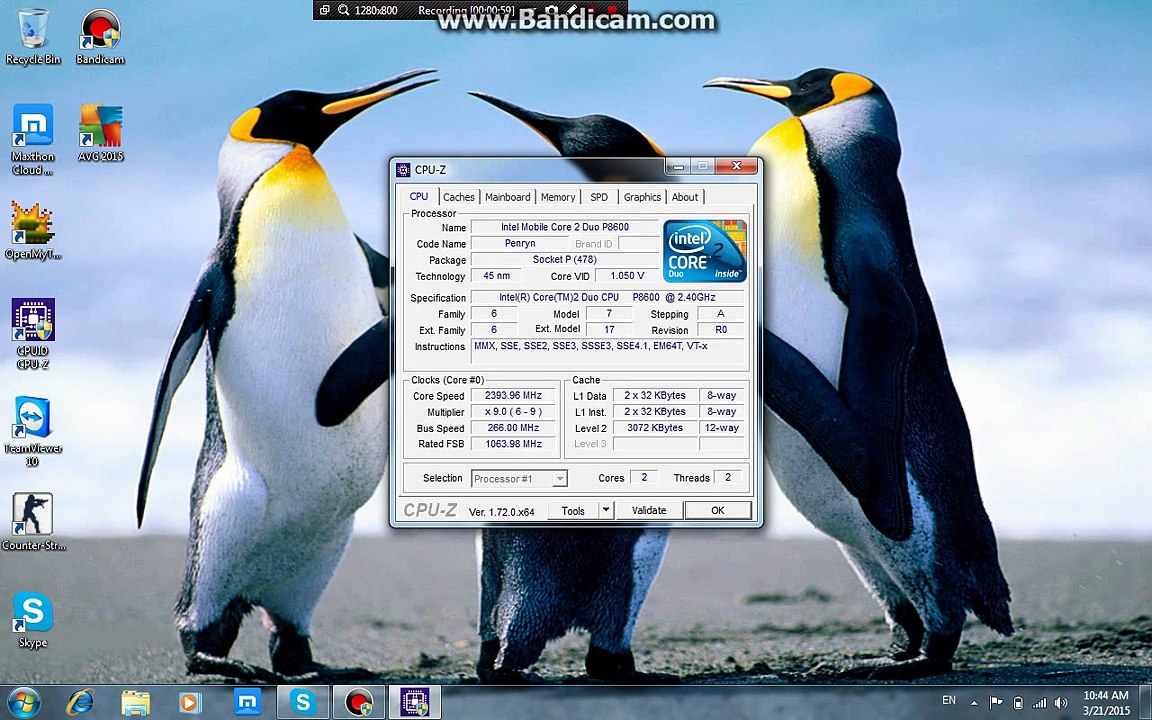Image resolution: width=1152 pixels, height=720 pixels.
Task: Click the Rated FSB value 1063.98 MHz
Action: tap(513, 444)
